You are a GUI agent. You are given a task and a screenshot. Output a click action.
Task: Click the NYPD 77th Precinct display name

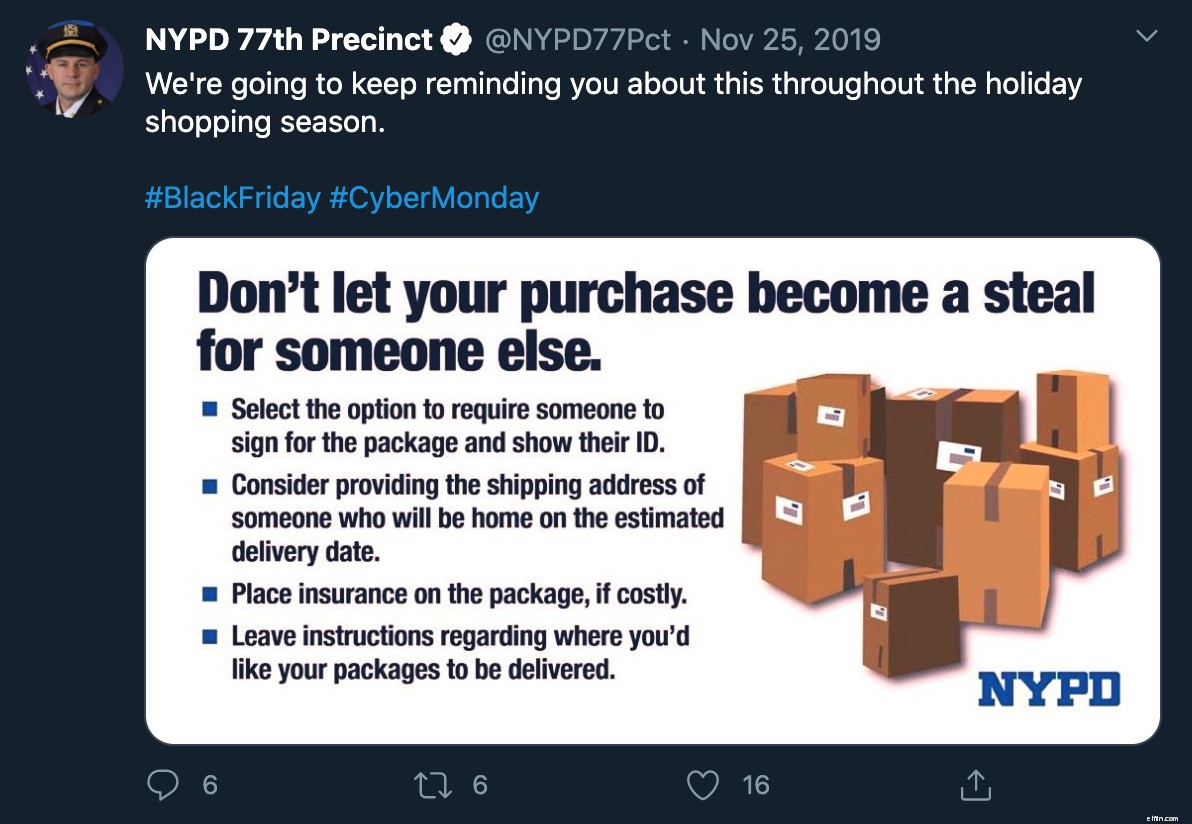tap(289, 39)
